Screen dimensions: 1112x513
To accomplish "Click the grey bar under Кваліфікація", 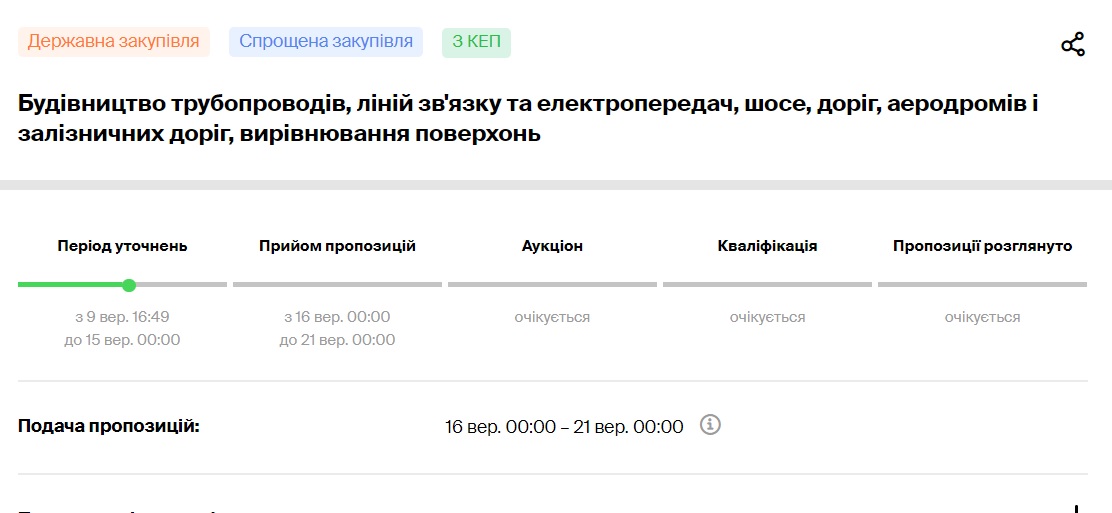I will (x=767, y=285).
